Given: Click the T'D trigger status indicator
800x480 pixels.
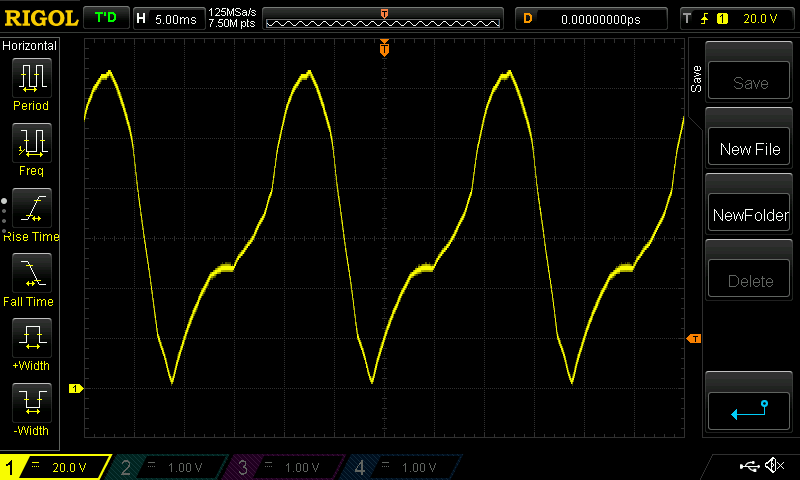Looking at the screenshot, I should (x=106, y=18).
